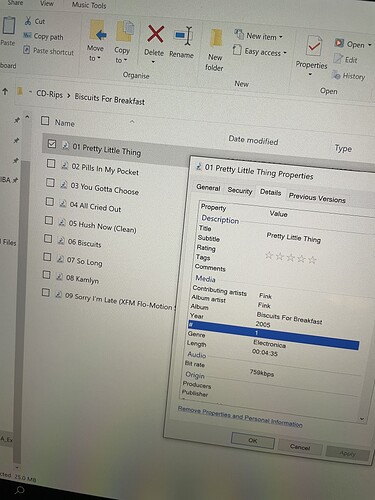
Task: Click the Cut scissors icon
Action: (x=28, y=21)
